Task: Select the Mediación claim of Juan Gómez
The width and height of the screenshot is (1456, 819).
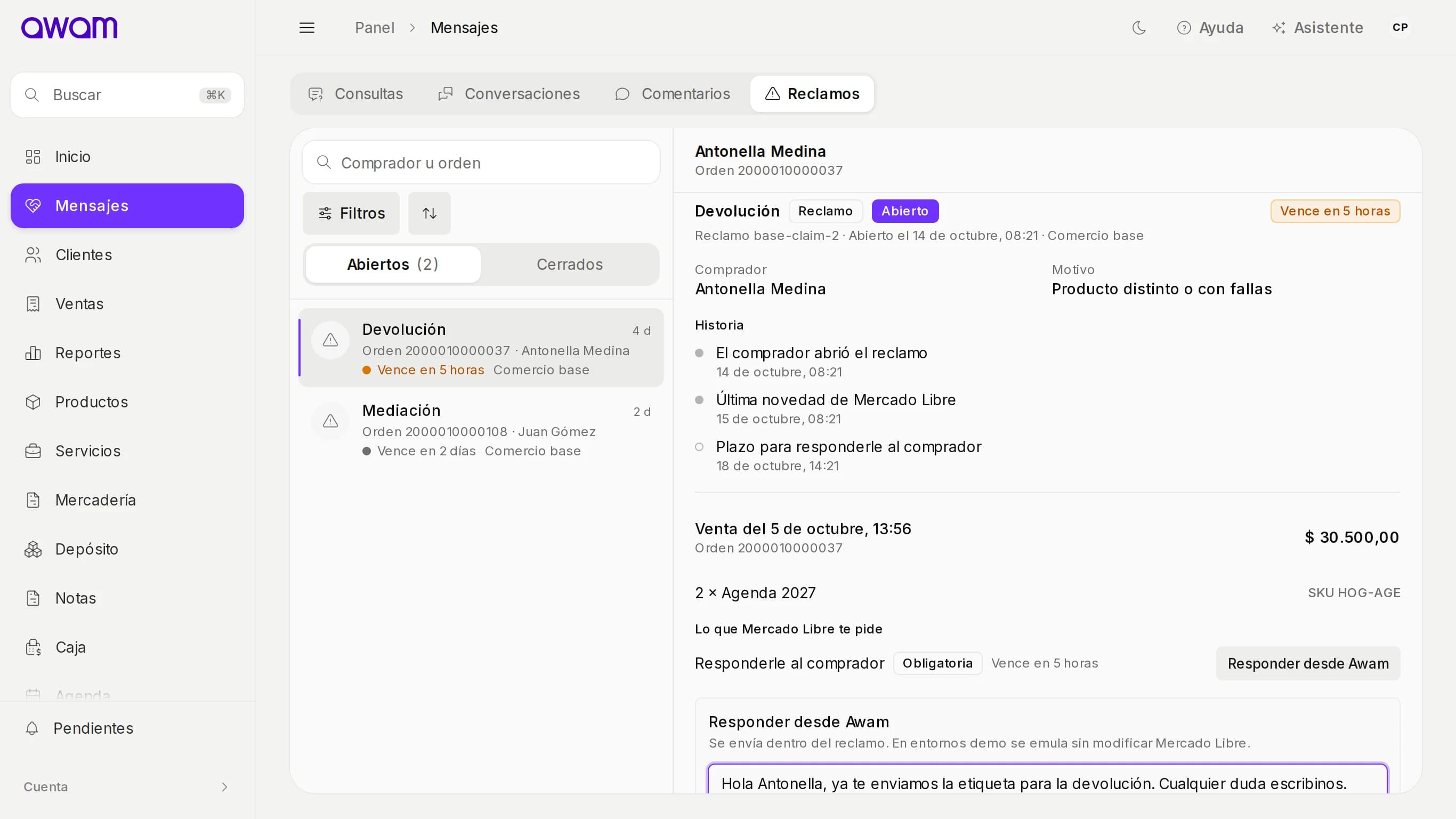Action: click(x=481, y=429)
